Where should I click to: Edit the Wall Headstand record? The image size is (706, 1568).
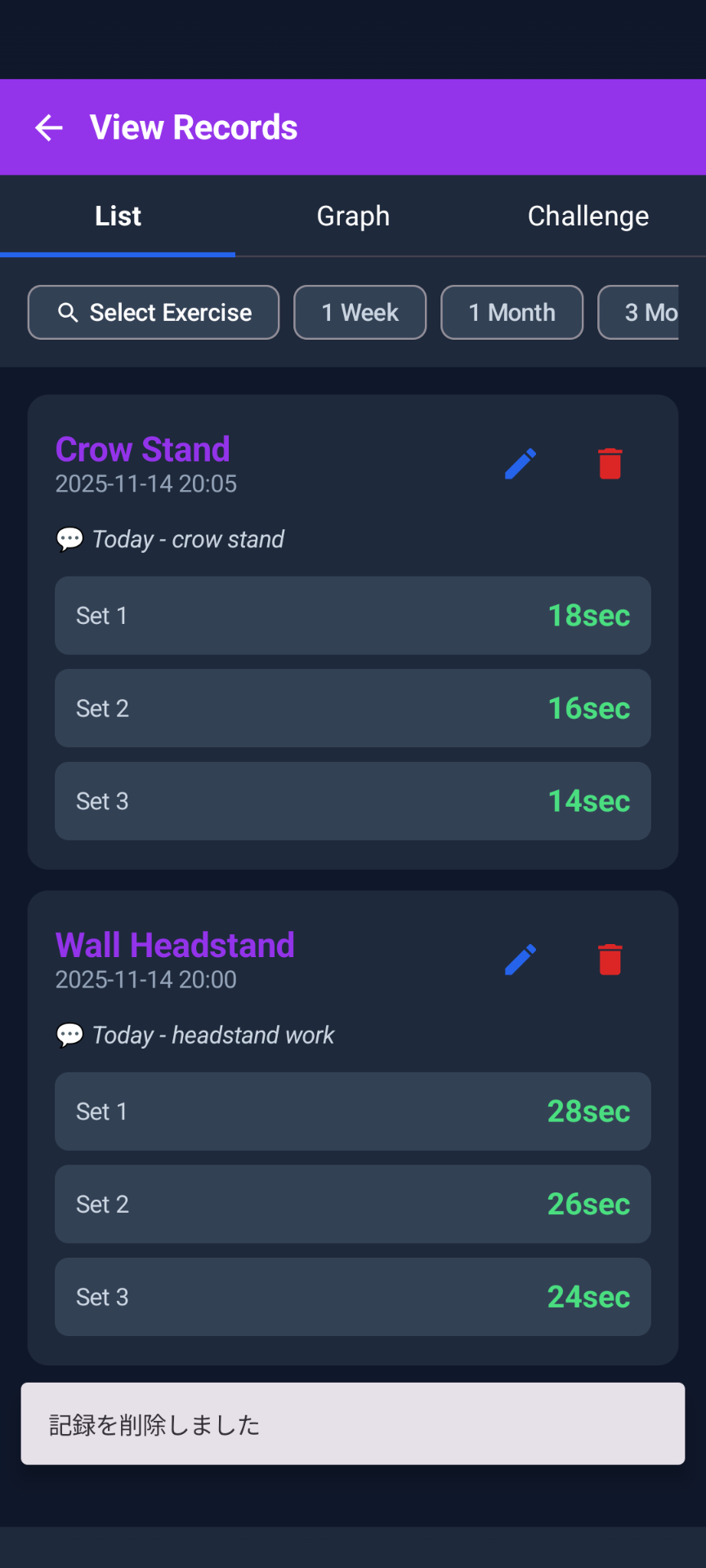(x=521, y=960)
